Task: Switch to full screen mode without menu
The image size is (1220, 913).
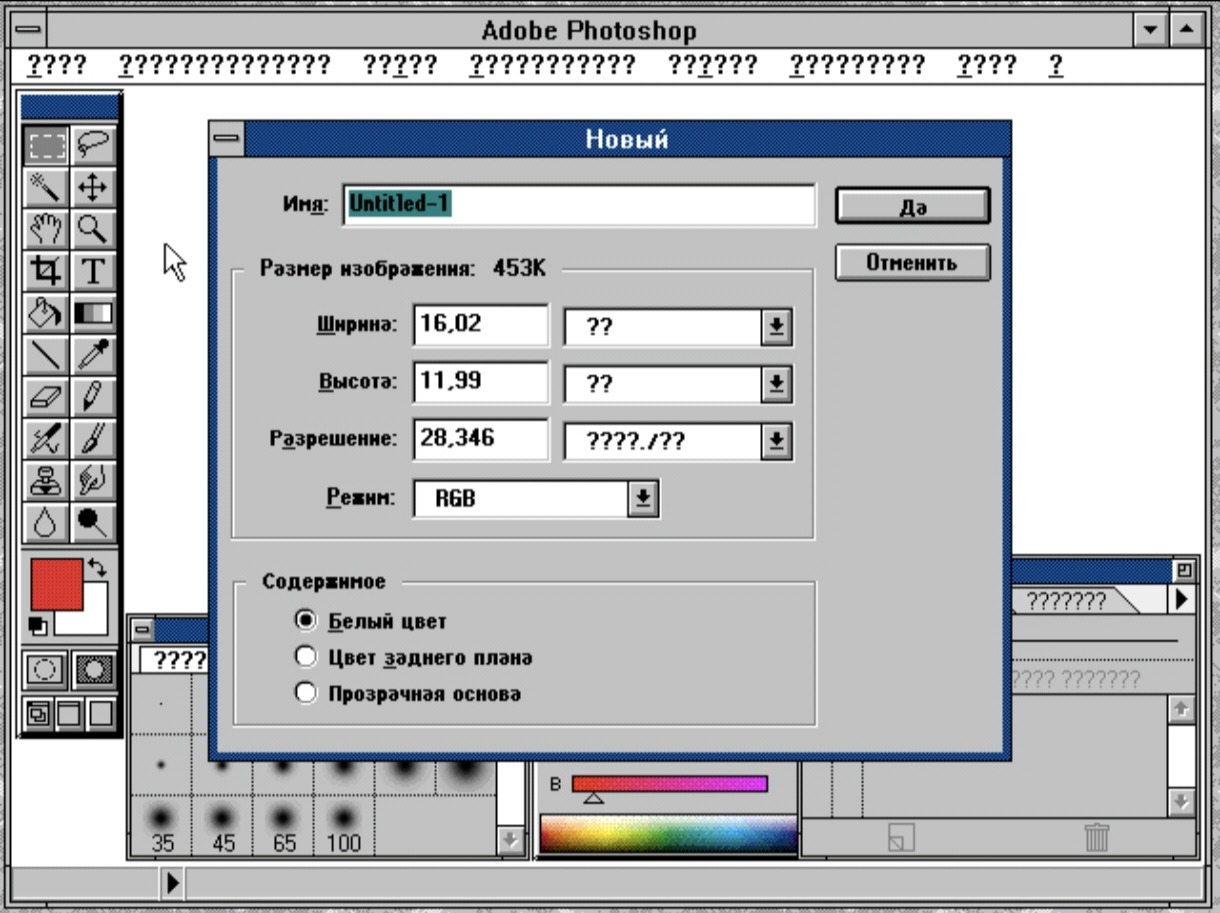Action: [x=101, y=714]
